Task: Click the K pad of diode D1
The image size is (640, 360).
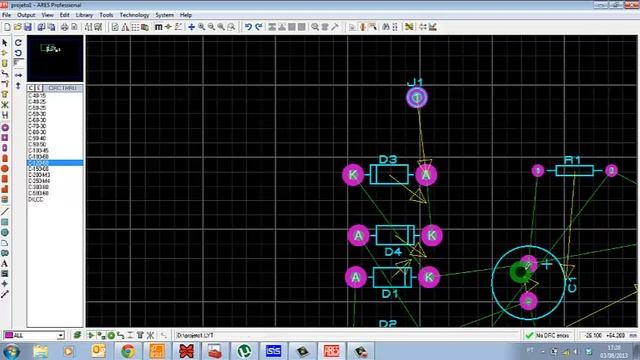Action: 429,277
